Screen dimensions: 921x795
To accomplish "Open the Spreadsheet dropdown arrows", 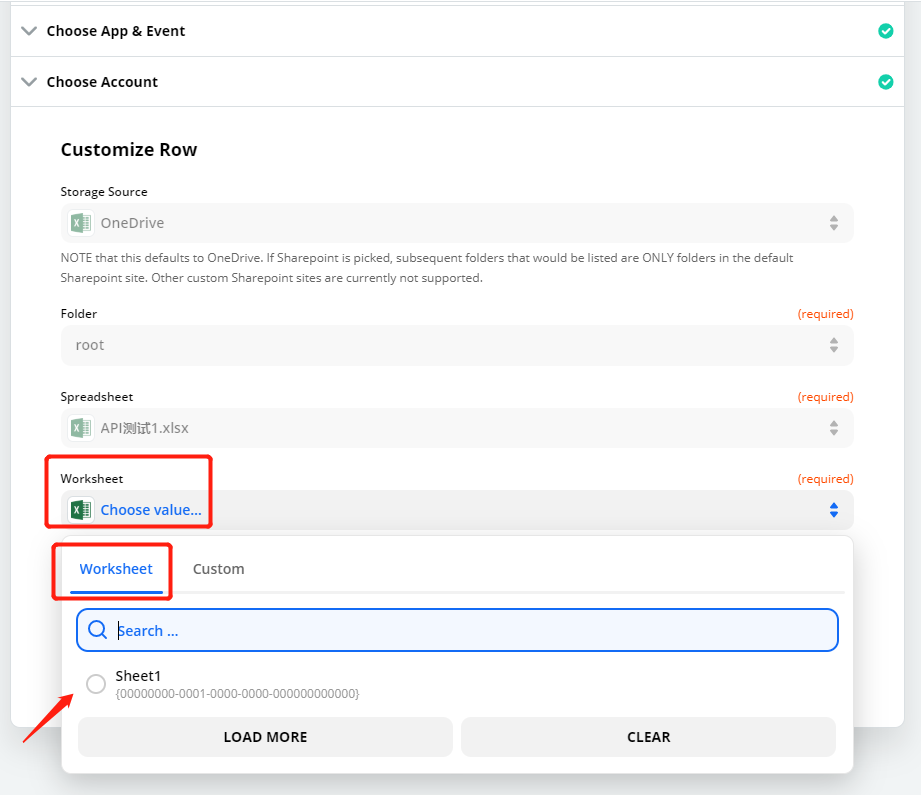I will [x=833, y=428].
